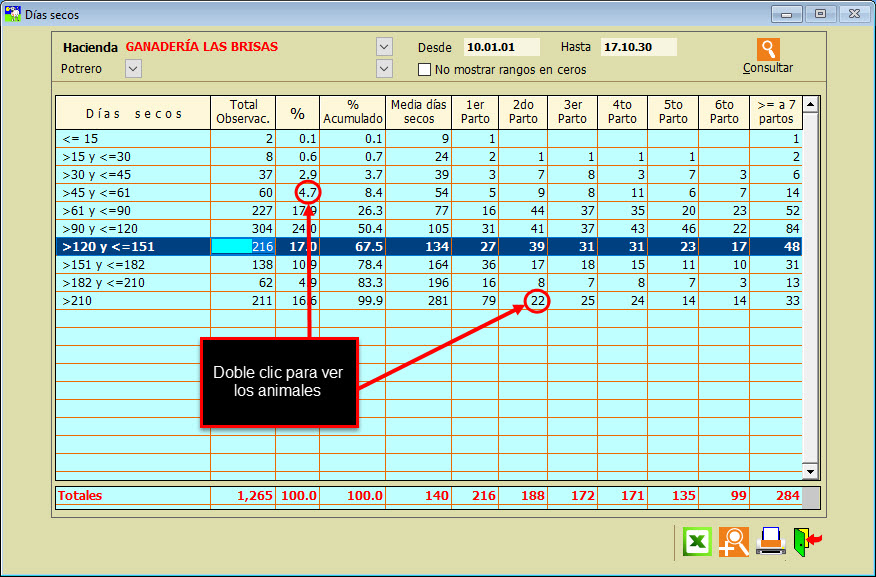Click the 'Media días secos' column header
Viewport: 876px width, 577px height.
tap(418, 112)
